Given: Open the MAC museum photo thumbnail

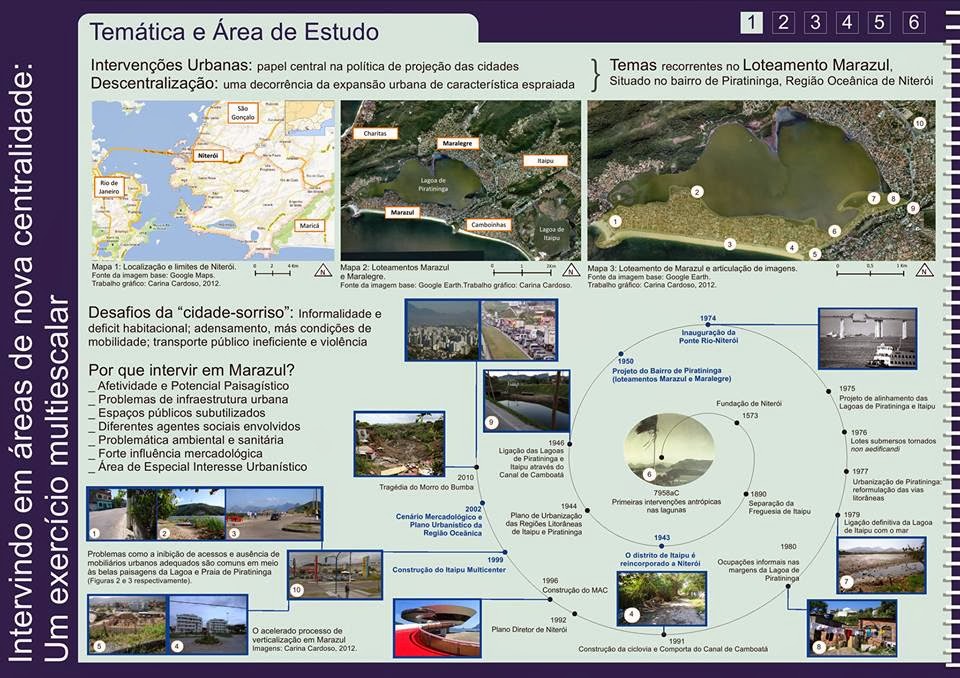Looking at the screenshot, I should click(x=437, y=628).
